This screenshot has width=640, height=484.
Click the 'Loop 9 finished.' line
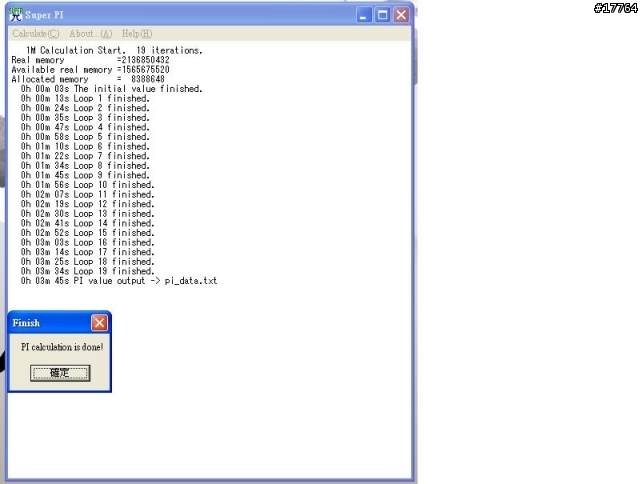(x=85, y=175)
